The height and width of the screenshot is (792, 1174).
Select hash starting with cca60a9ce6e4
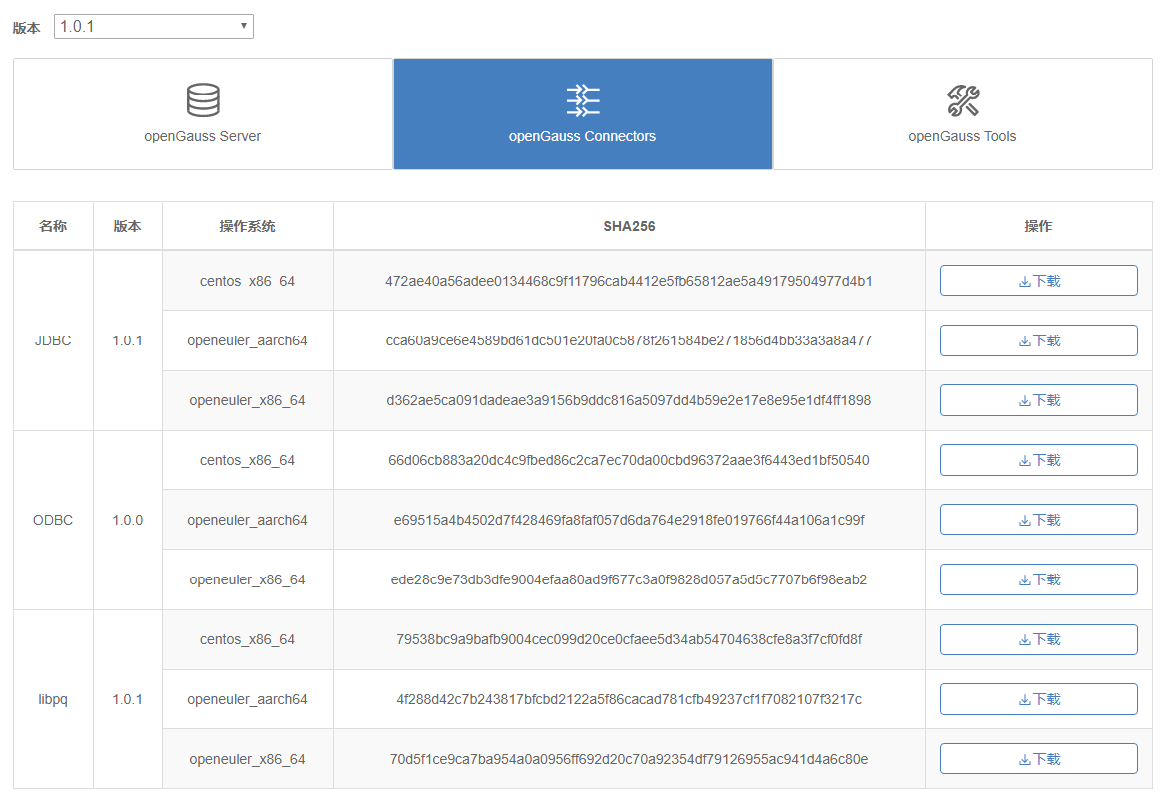coord(629,341)
